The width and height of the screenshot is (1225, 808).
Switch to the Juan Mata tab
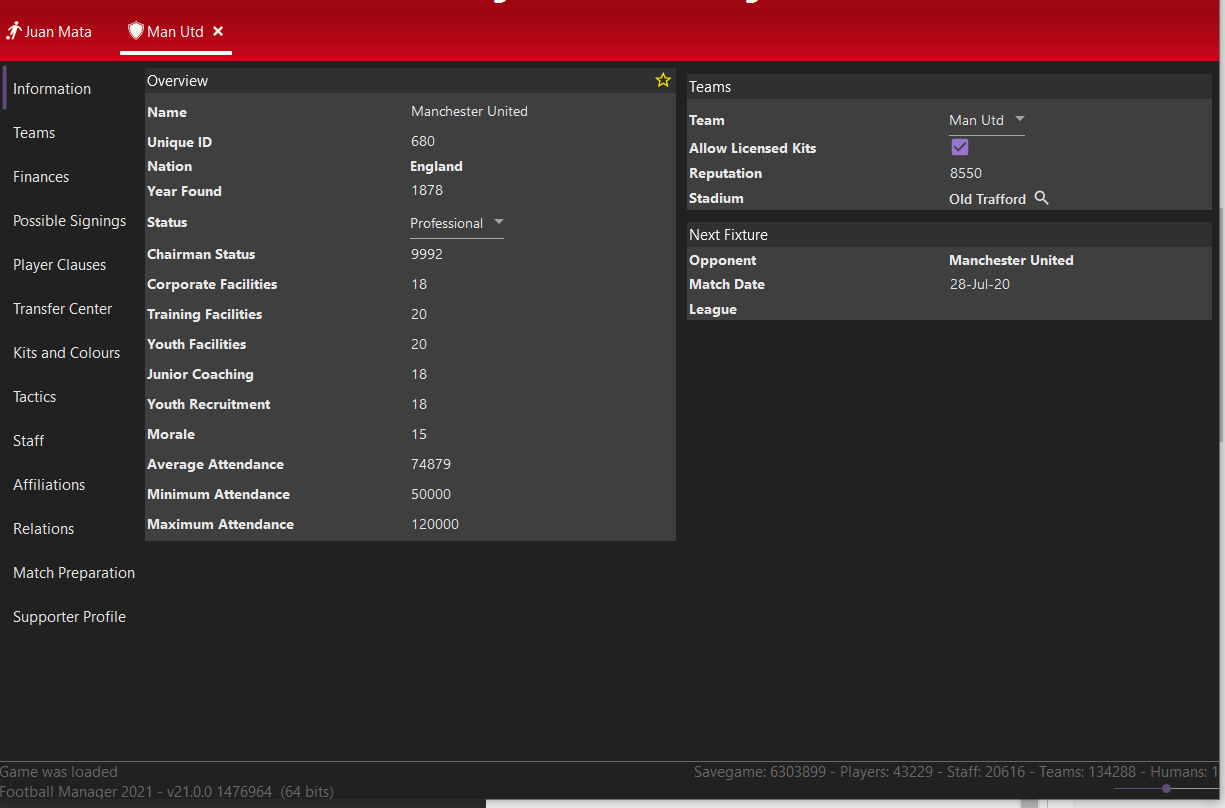(49, 31)
